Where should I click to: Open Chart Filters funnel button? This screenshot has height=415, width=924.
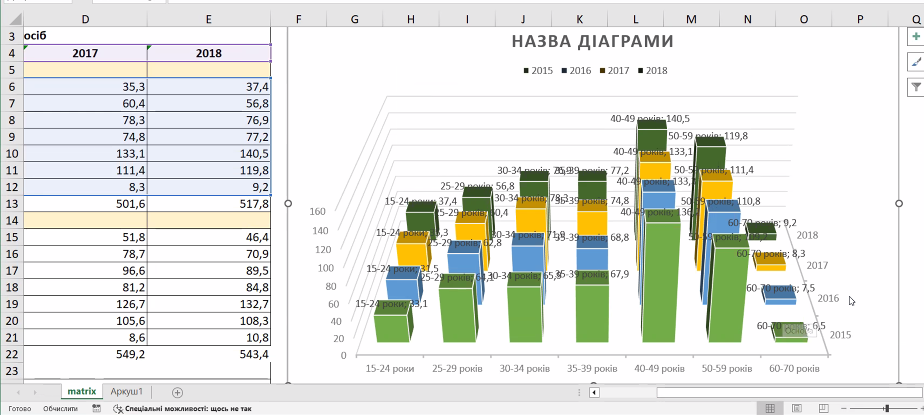pyautogui.click(x=915, y=88)
